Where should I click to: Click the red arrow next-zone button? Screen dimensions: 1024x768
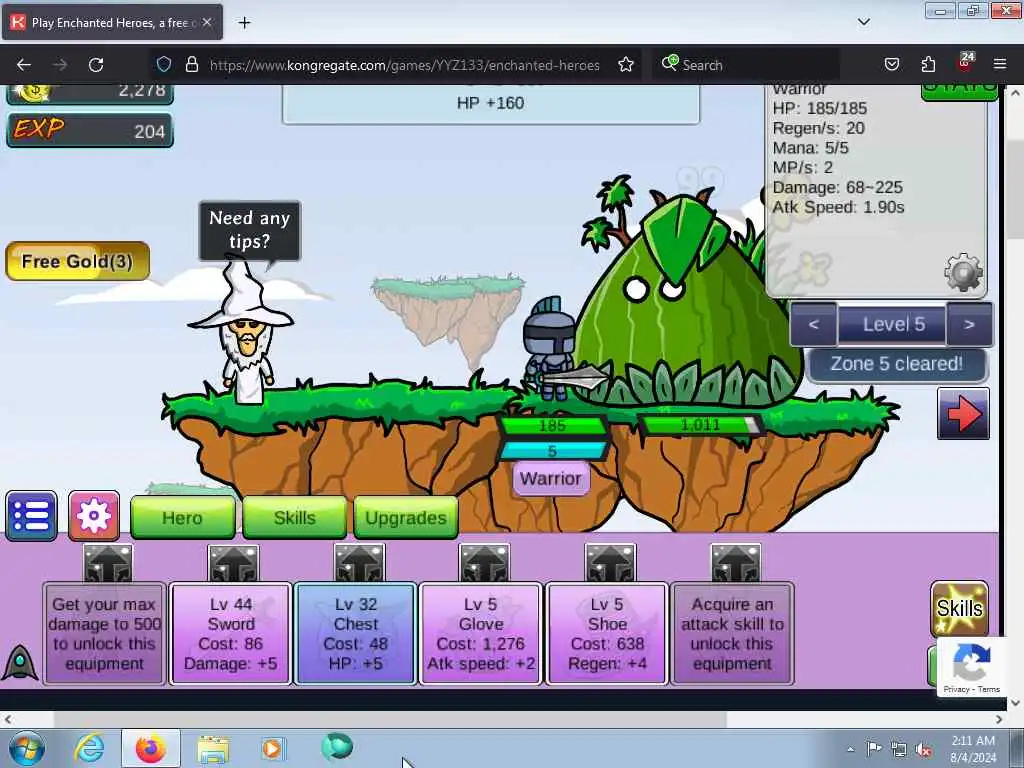963,414
